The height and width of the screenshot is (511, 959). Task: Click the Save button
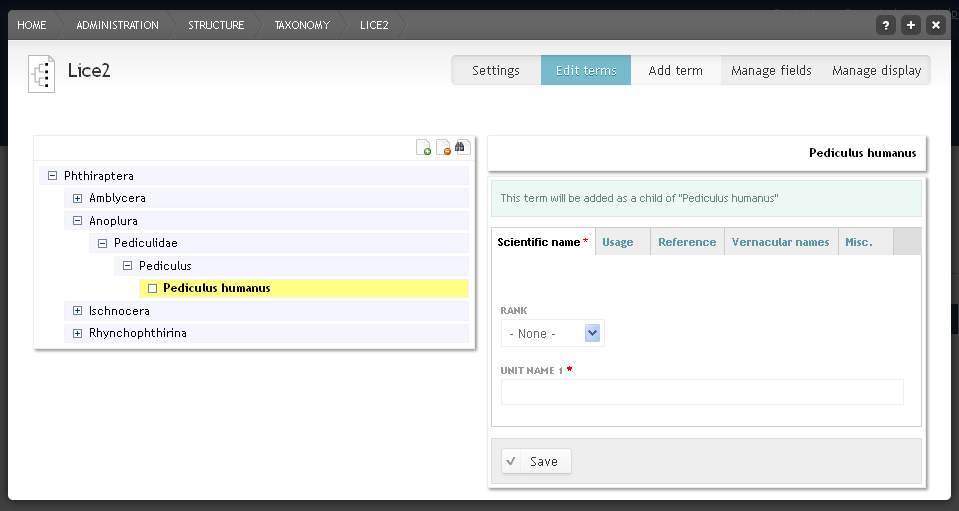pos(536,461)
